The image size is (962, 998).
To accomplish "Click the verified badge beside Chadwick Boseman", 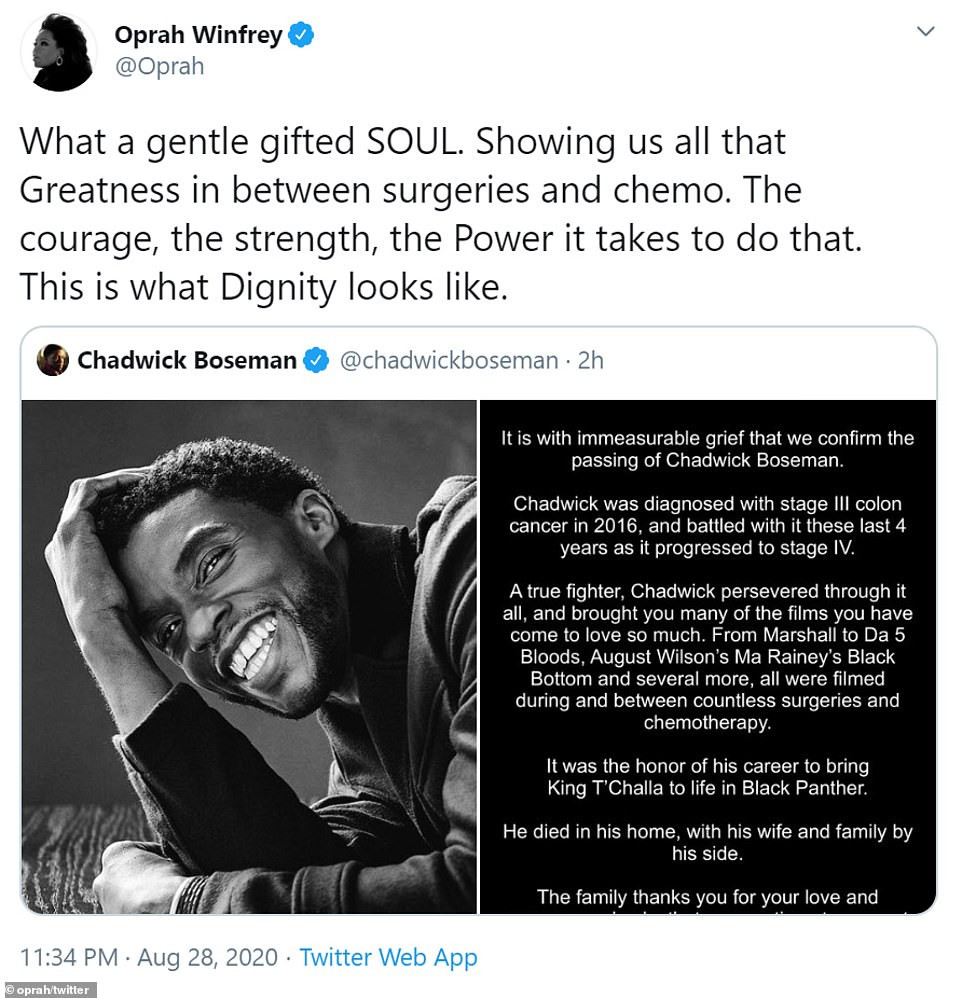I will point(316,361).
